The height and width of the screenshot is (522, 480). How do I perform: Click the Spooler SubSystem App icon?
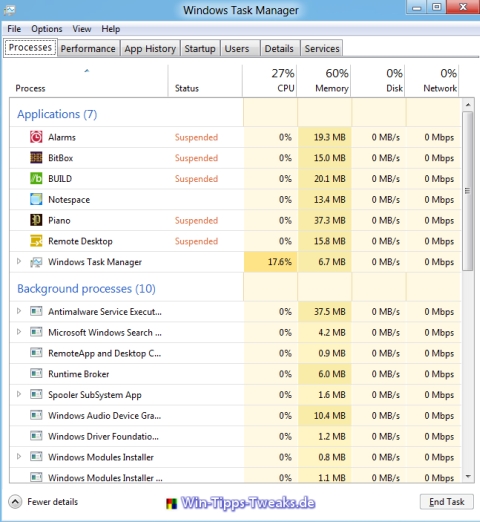click(x=36, y=394)
